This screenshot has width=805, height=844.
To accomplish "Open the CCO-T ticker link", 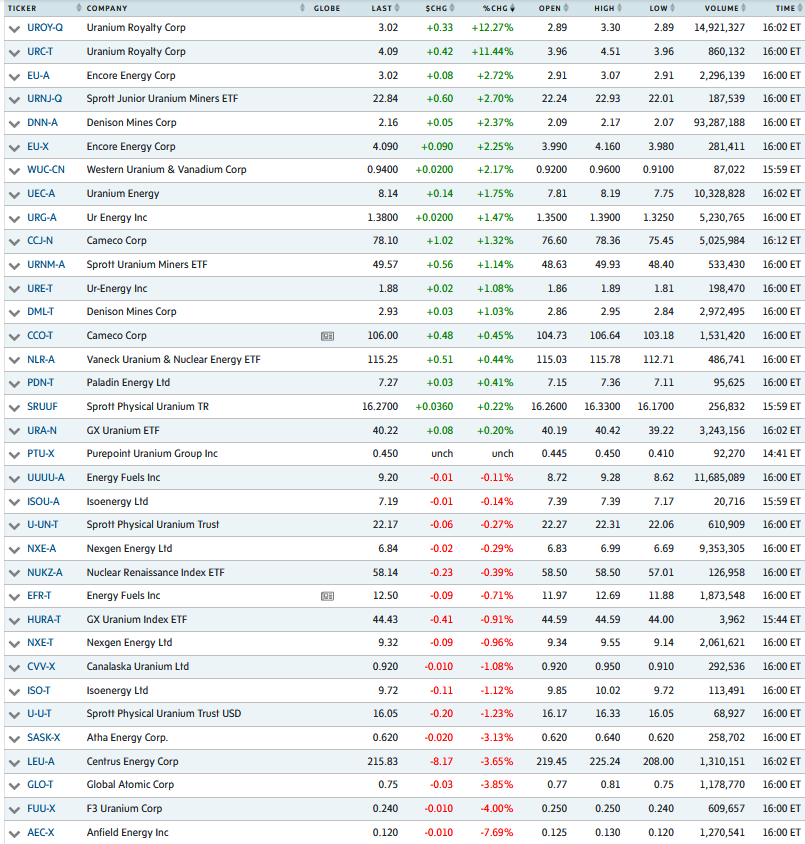I will (40, 335).
